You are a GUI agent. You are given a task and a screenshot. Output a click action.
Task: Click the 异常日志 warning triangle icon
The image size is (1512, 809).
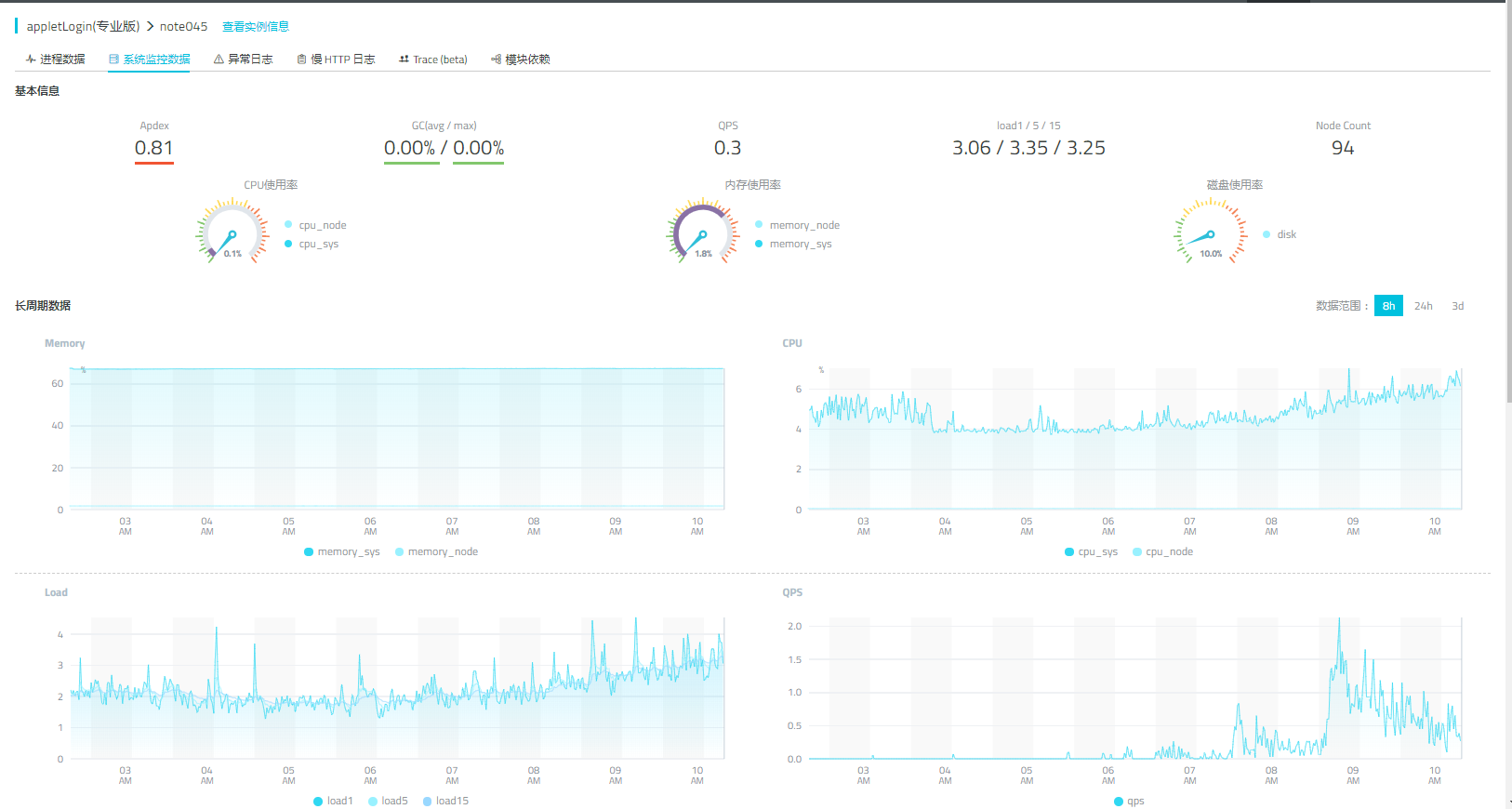219,60
